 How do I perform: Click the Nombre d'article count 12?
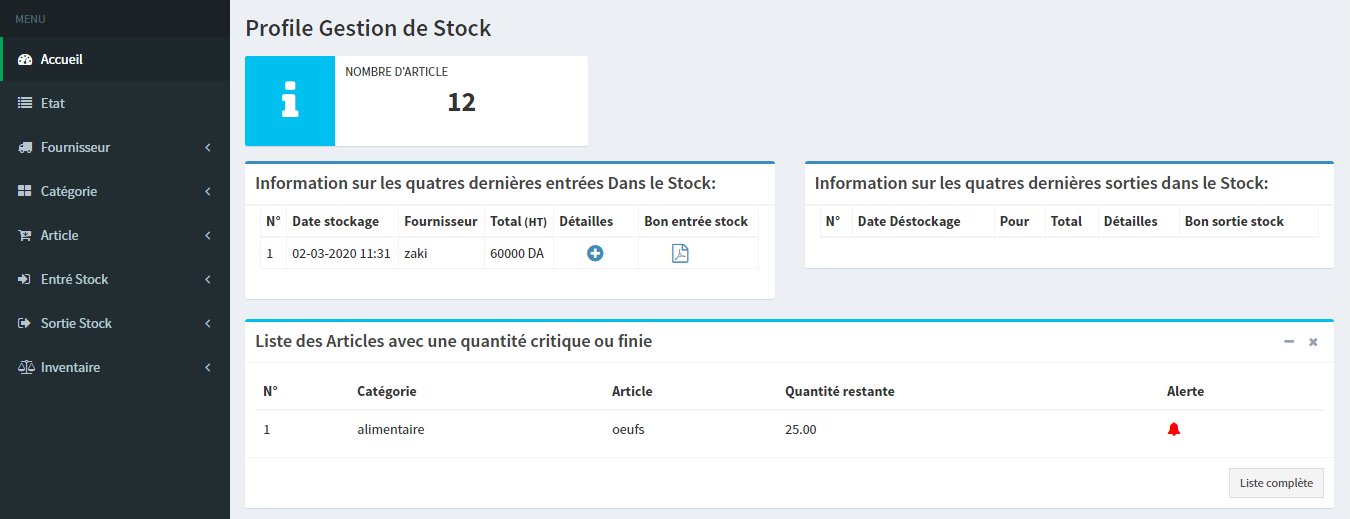coord(461,102)
